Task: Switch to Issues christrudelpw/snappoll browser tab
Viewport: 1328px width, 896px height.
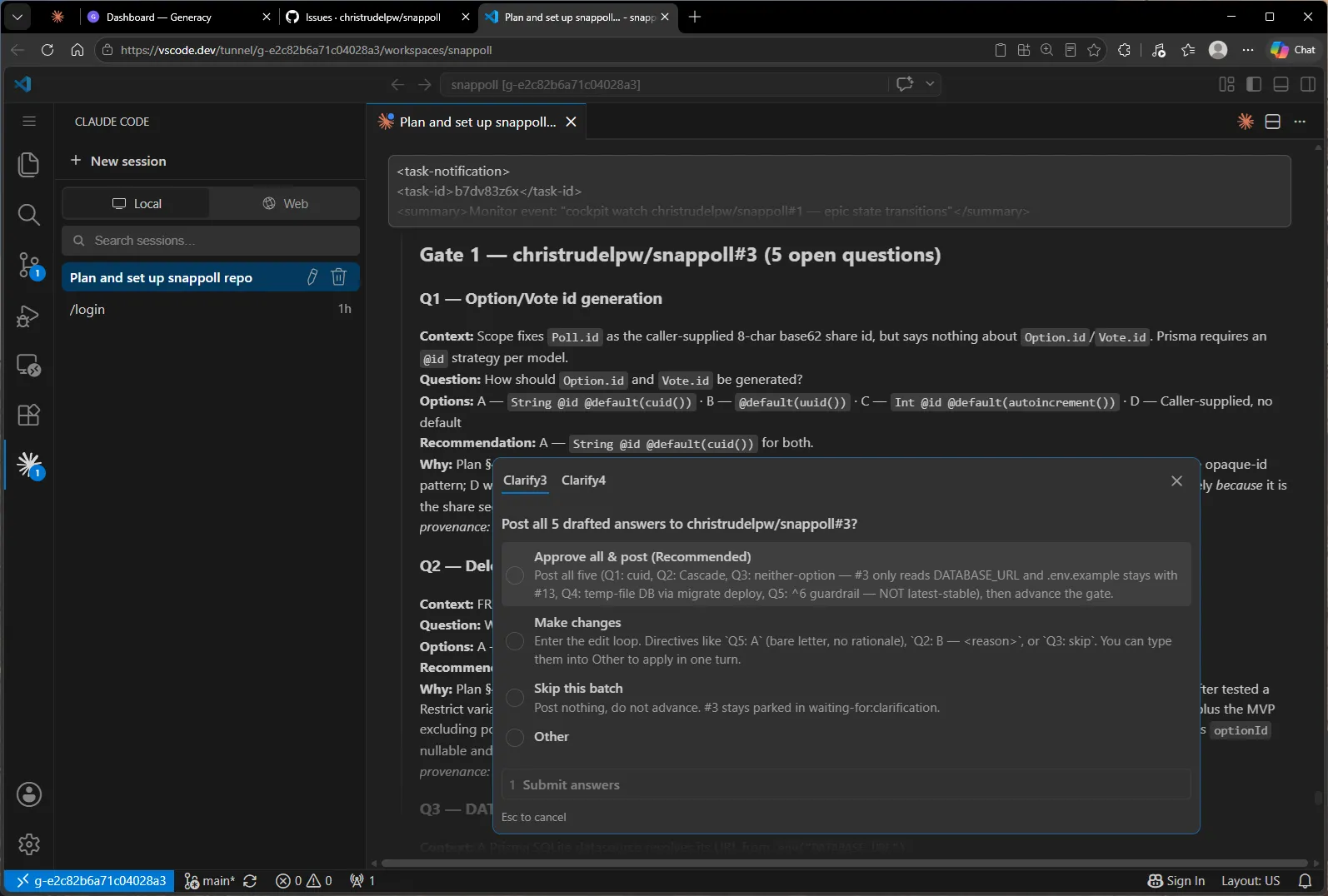Action: 377,17
